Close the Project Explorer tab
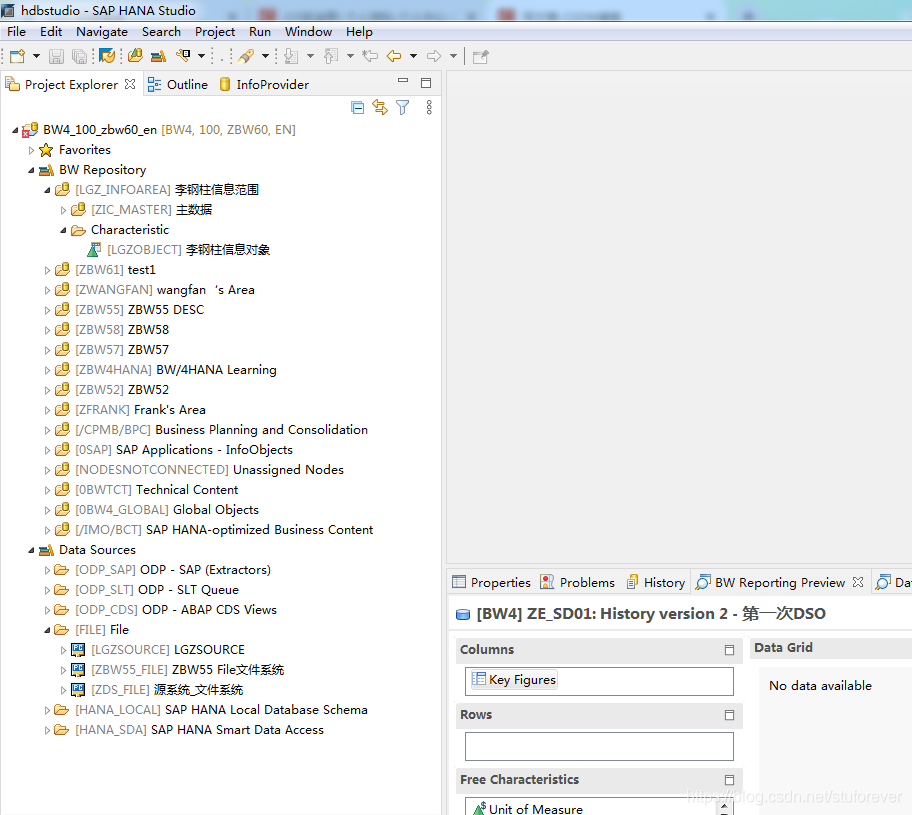 (130, 84)
